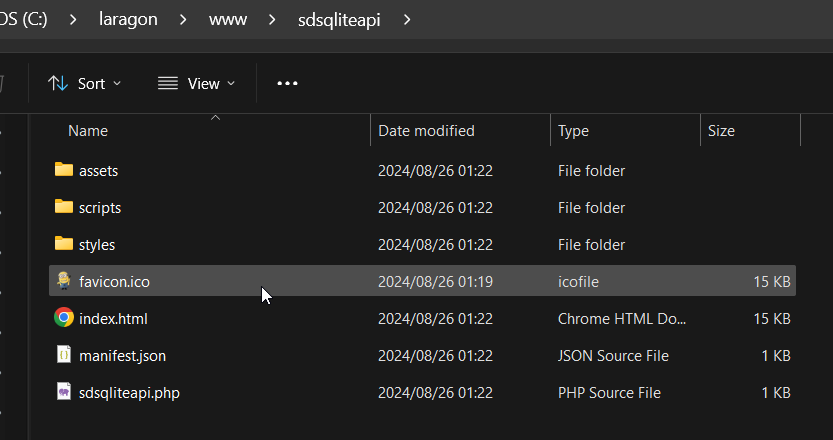Navigate to laragon in the address bar
Viewport: 833px width, 440px height.
coord(131,19)
